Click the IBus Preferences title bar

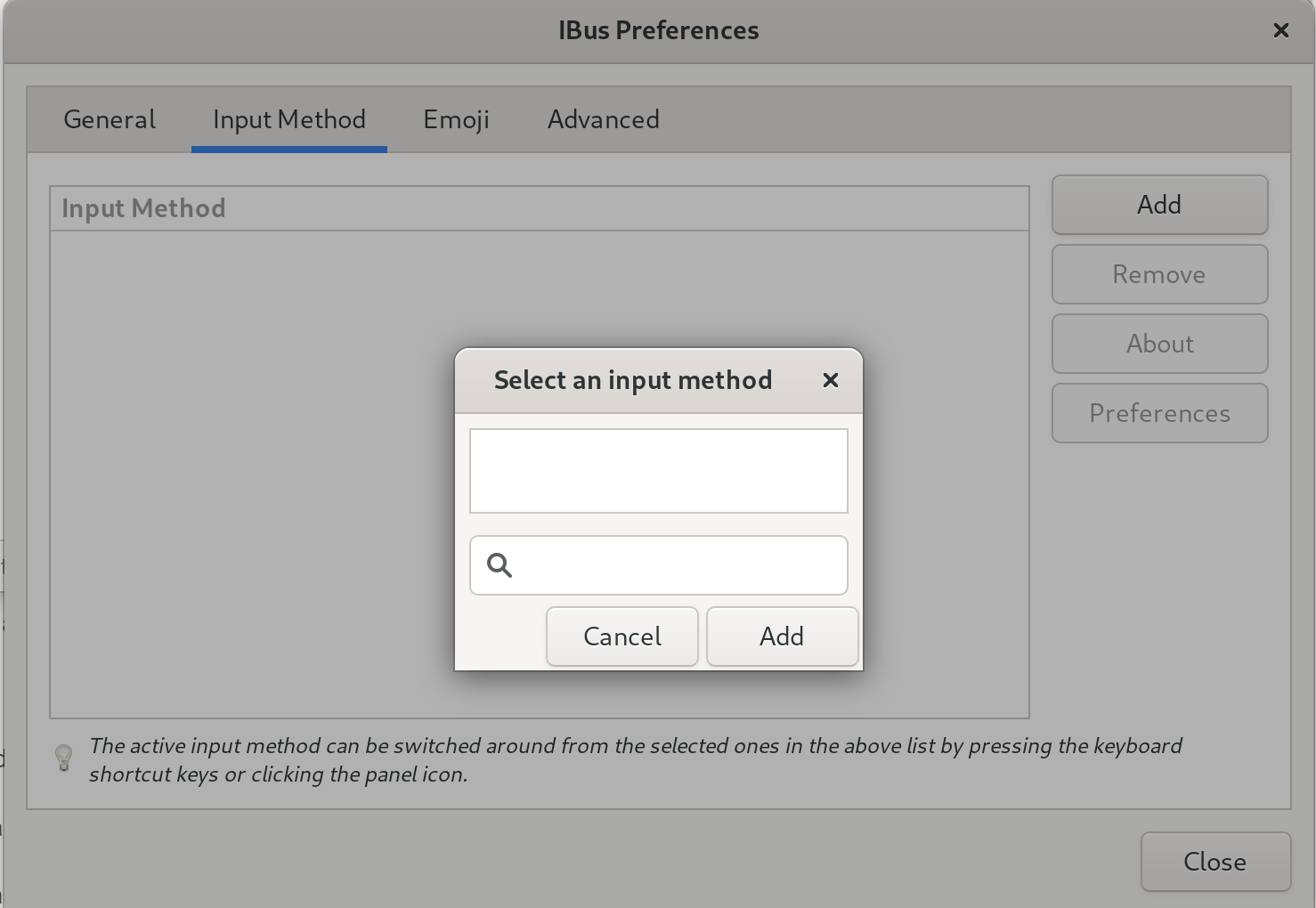(658, 30)
